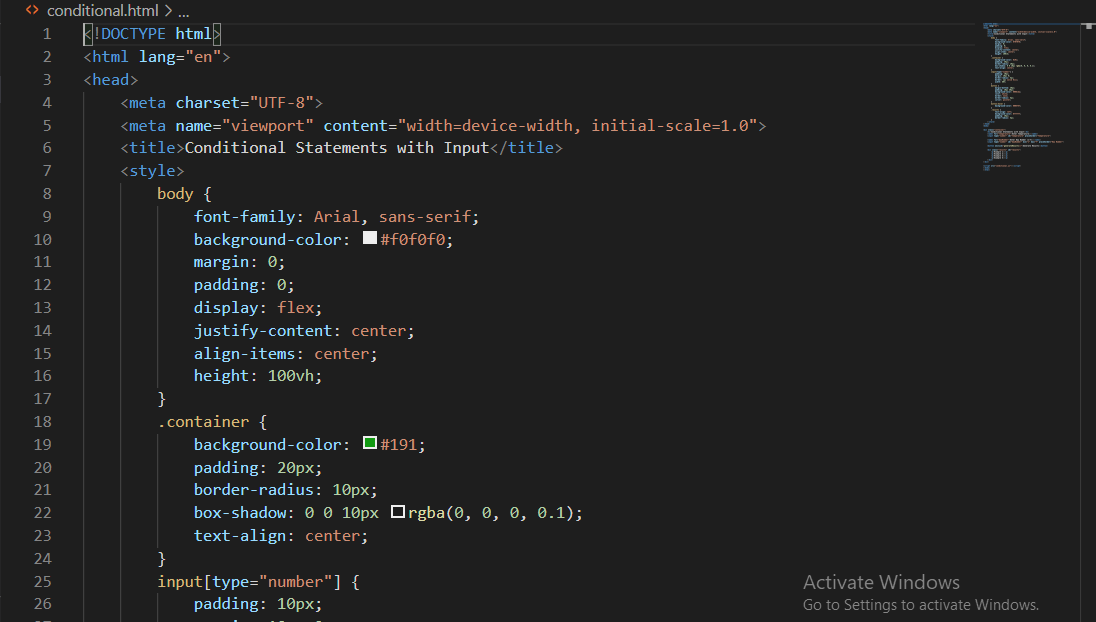The height and width of the screenshot is (622, 1096).
Task: Click line number 8 in gutter
Action: tap(47, 194)
